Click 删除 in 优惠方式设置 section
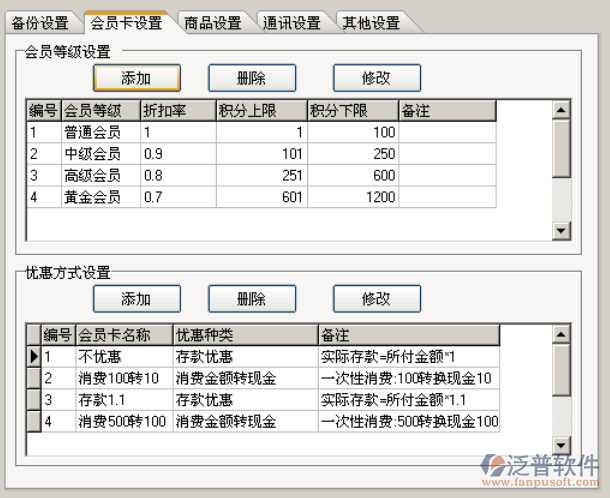 [251, 299]
